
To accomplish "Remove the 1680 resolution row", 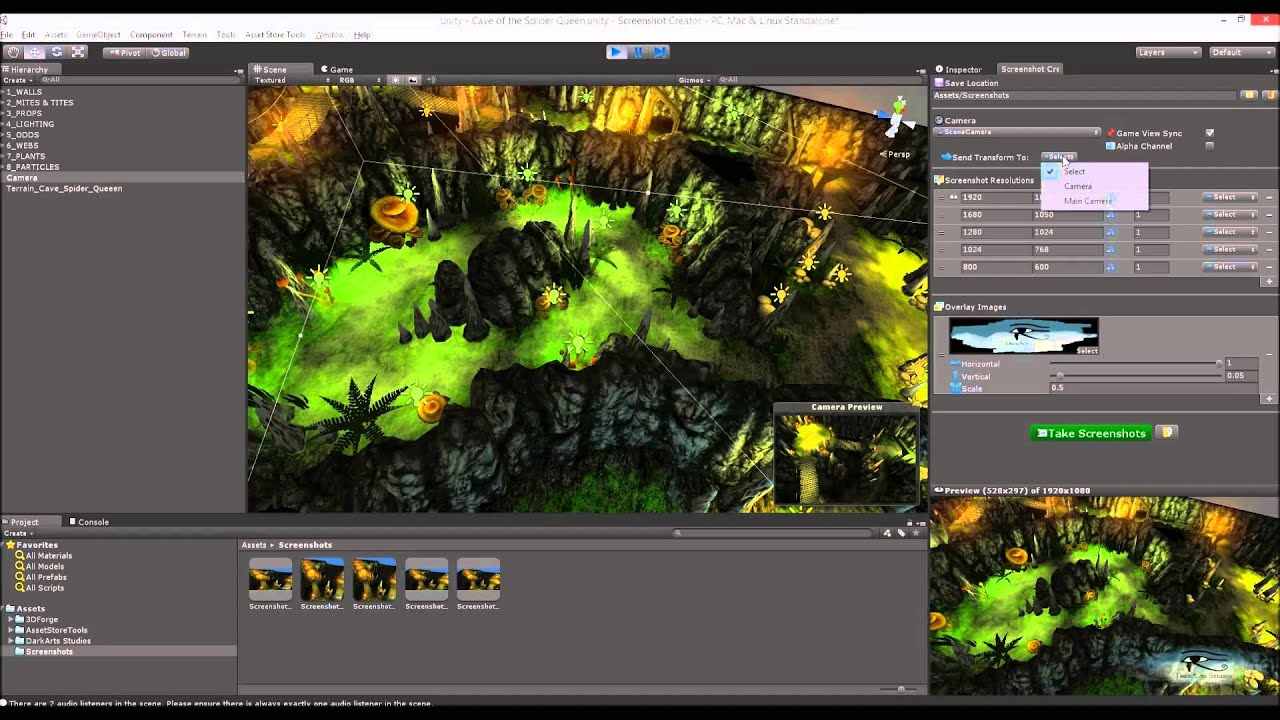I will [1269, 215].
